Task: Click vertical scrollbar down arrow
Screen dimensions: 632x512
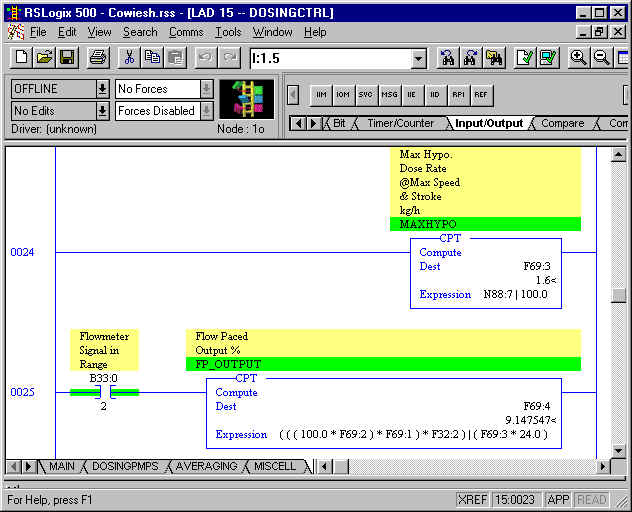Action: [618, 451]
